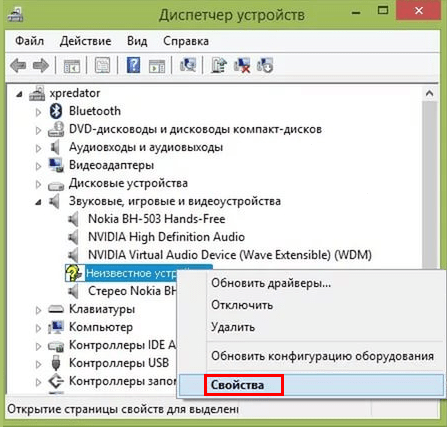This screenshot has height=427, width=447.
Task: Open the Вид menu
Action: click(x=137, y=41)
